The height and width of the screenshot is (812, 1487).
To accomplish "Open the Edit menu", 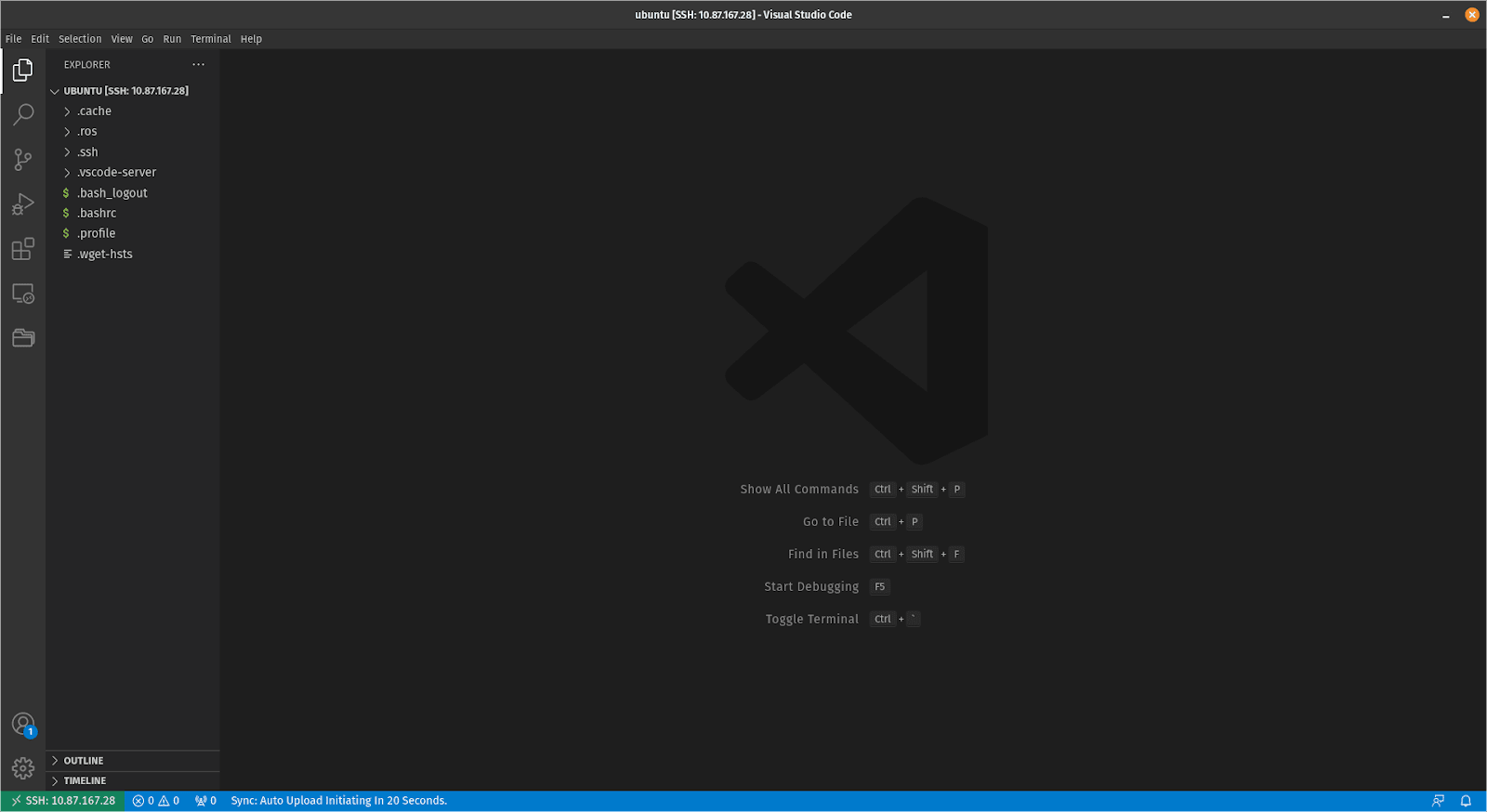I will (x=40, y=39).
